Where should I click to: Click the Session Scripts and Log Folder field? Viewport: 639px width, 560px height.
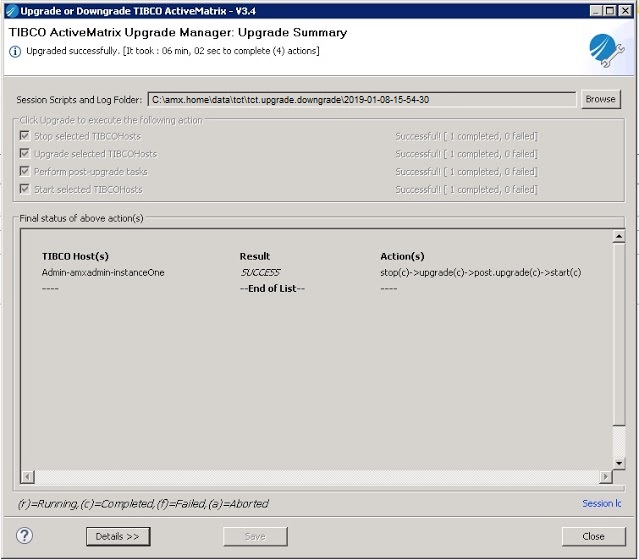362,99
